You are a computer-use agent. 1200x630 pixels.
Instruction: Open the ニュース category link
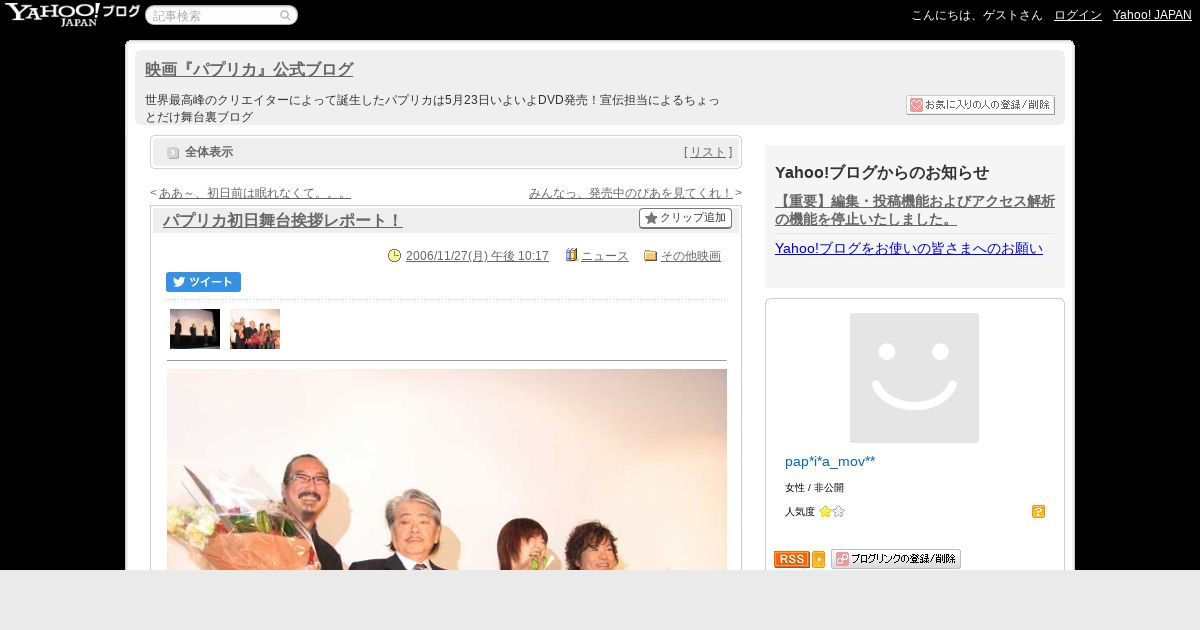pyautogui.click(x=605, y=256)
